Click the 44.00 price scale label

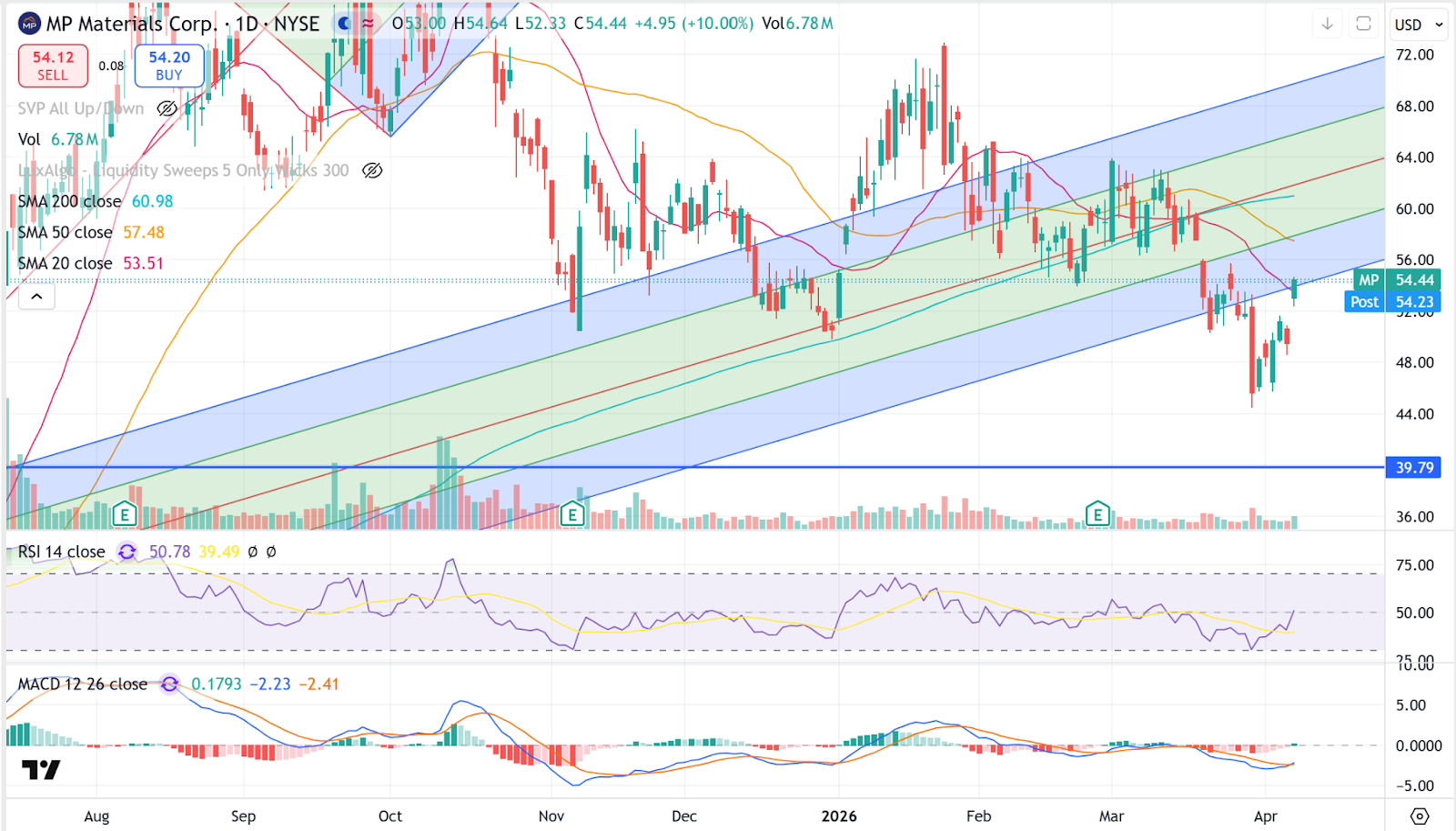1415,414
